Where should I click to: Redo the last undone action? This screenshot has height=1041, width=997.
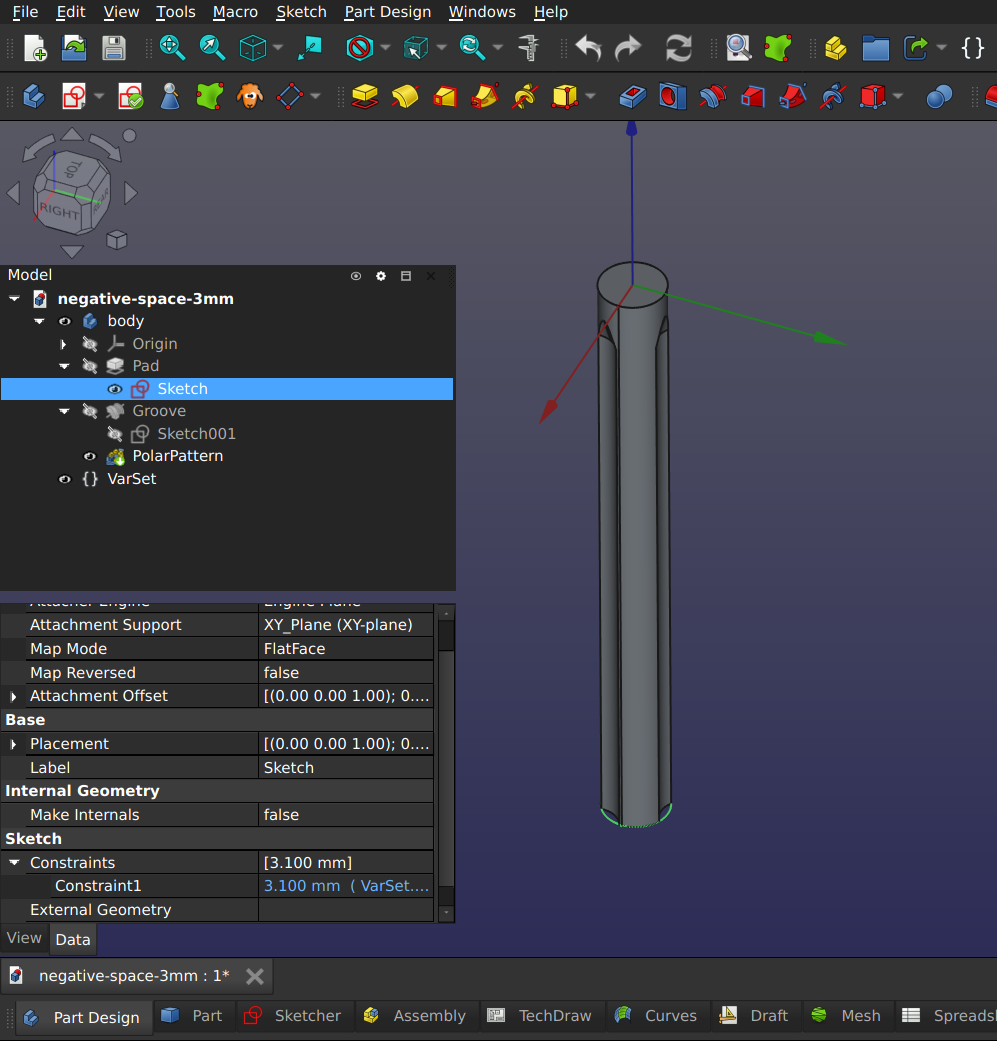point(628,48)
